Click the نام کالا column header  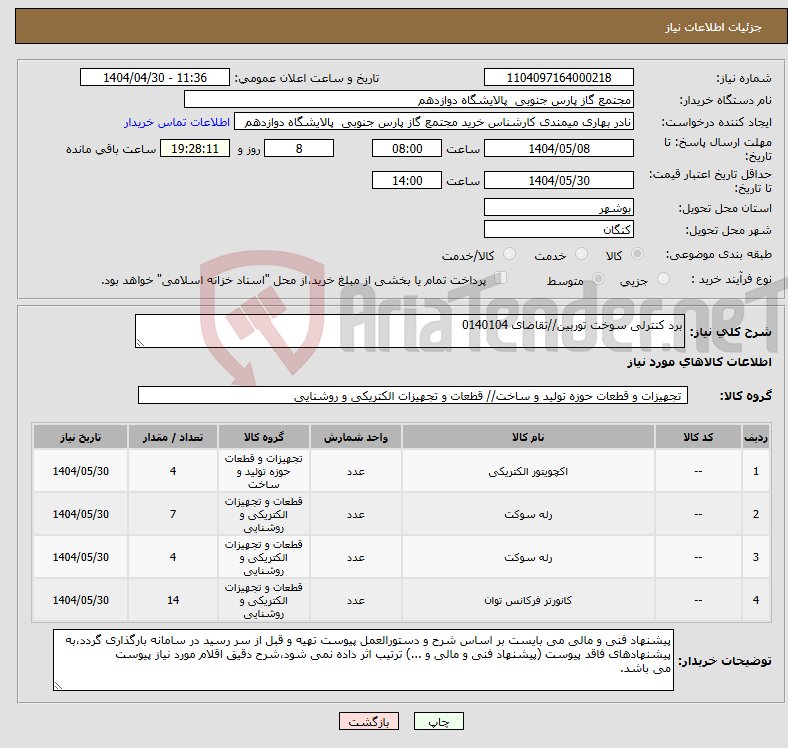tap(528, 437)
